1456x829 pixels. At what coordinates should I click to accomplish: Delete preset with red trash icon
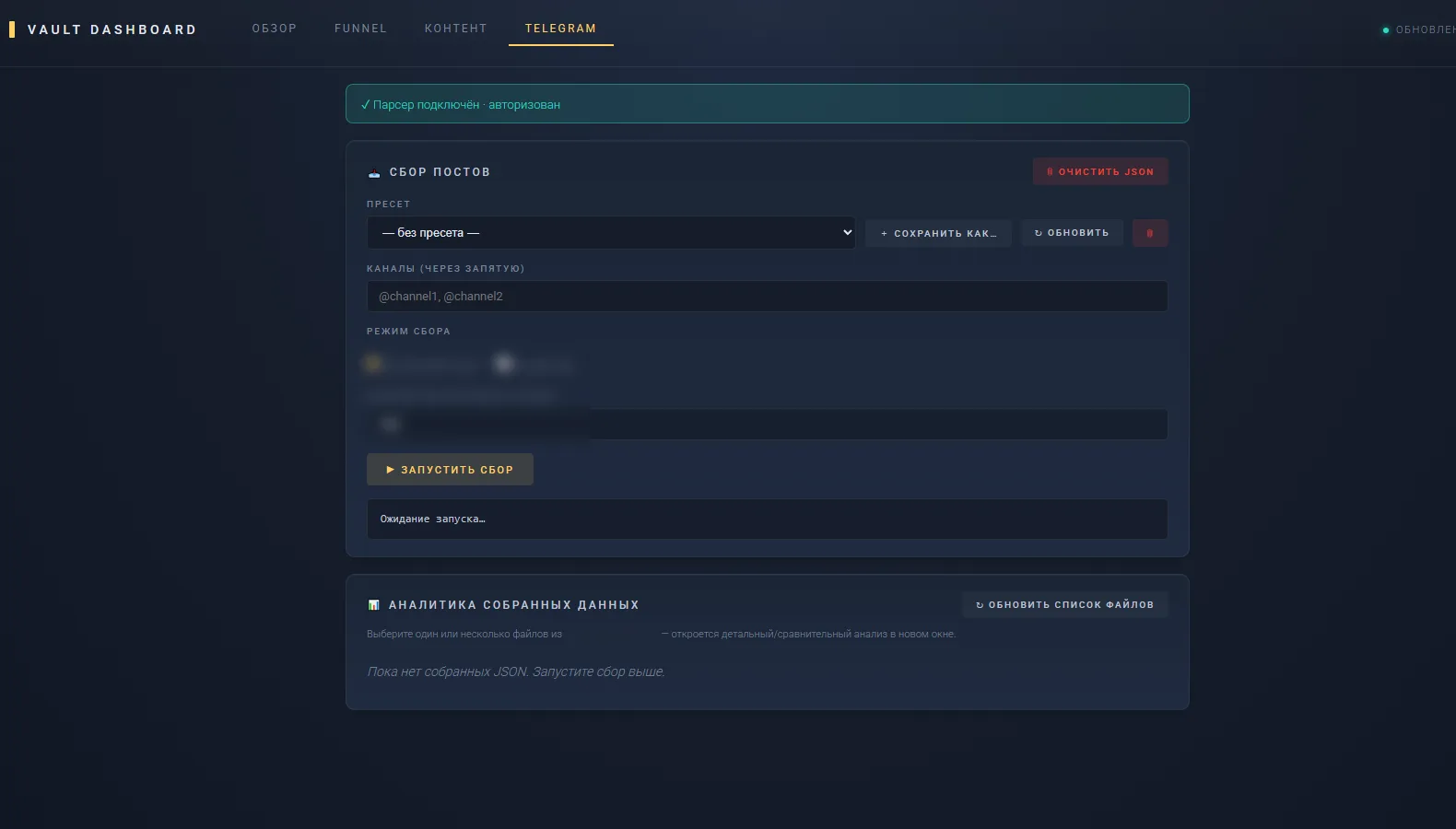pyautogui.click(x=1149, y=233)
